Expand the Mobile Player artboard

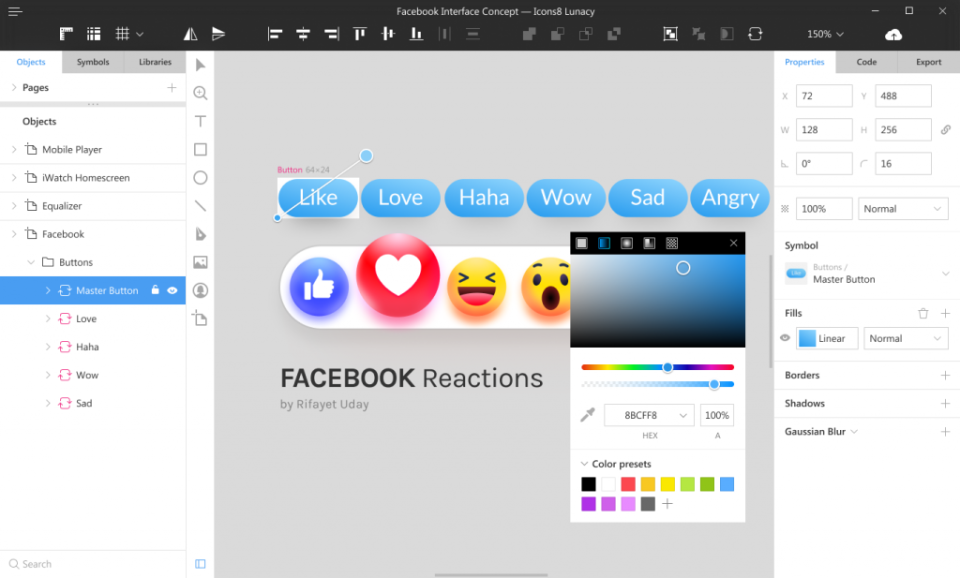click(x=13, y=149)
